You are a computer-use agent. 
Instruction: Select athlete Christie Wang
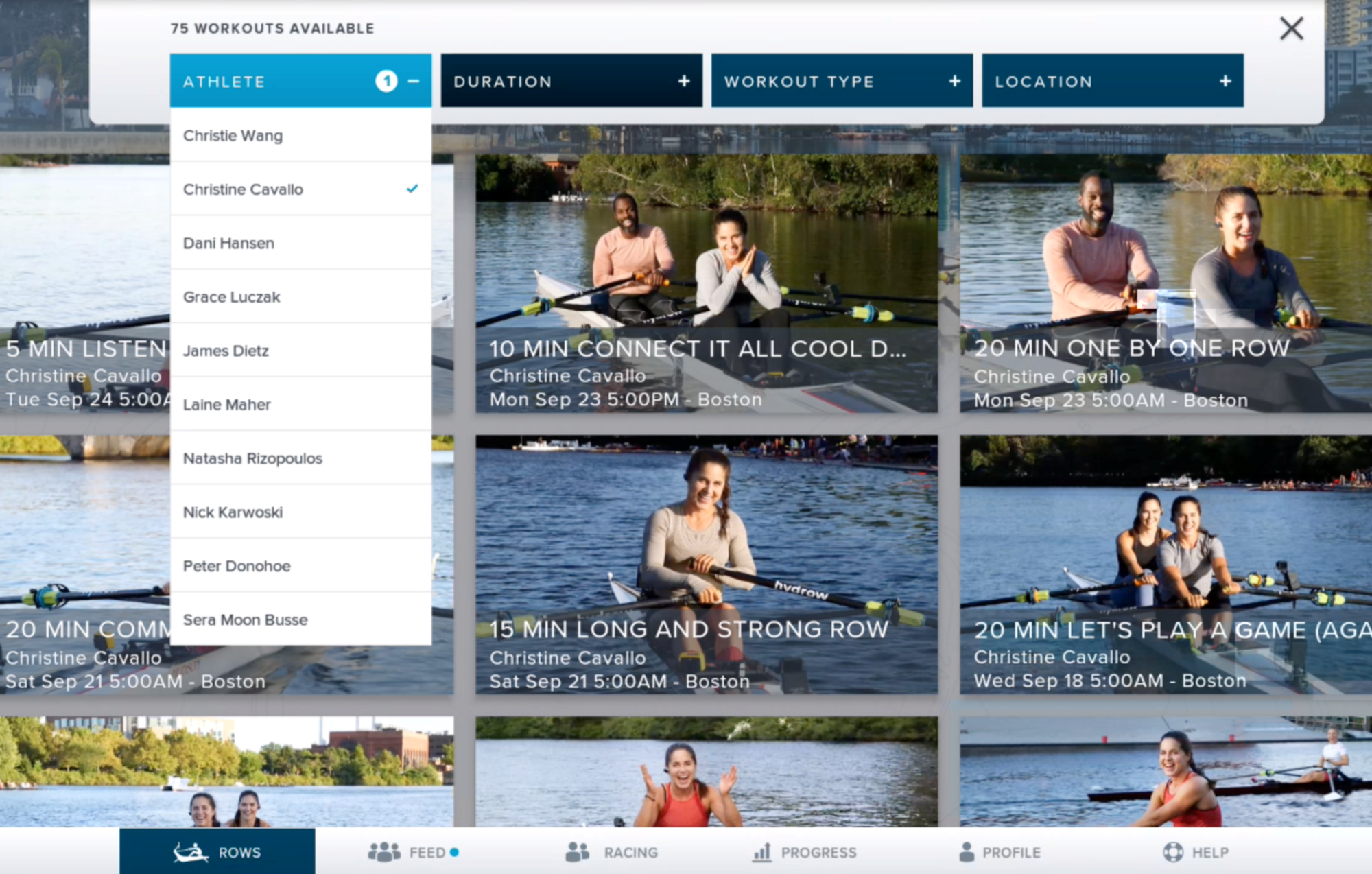click(300, 135)
